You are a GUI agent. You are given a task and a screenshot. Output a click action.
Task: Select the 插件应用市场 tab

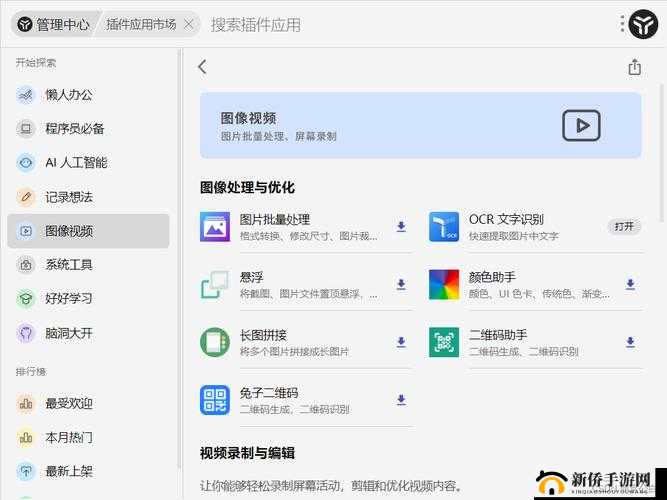(x=141, y=25)
